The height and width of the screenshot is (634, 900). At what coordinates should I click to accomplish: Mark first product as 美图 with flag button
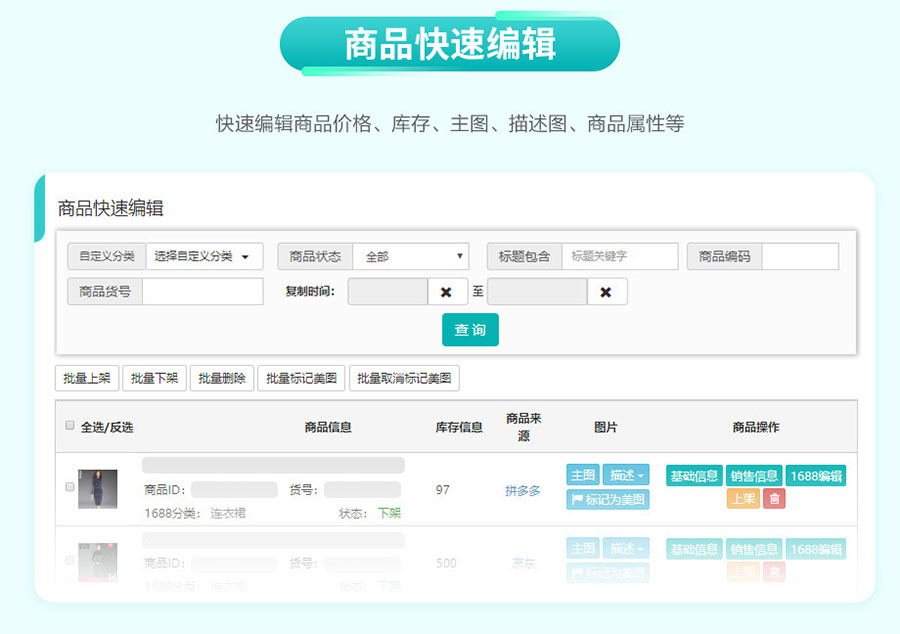[x=608, y=499]
